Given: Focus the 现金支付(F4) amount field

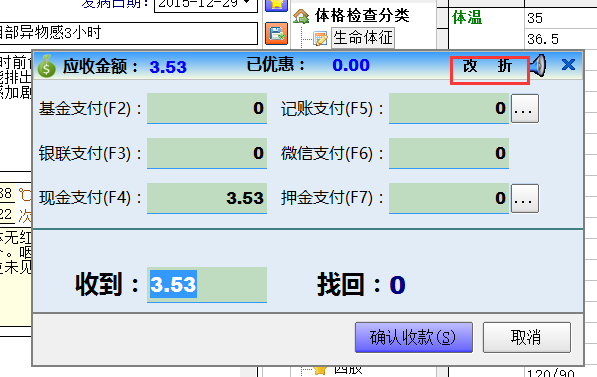Looking at the screenshot, I should click(x=207, y=198).
